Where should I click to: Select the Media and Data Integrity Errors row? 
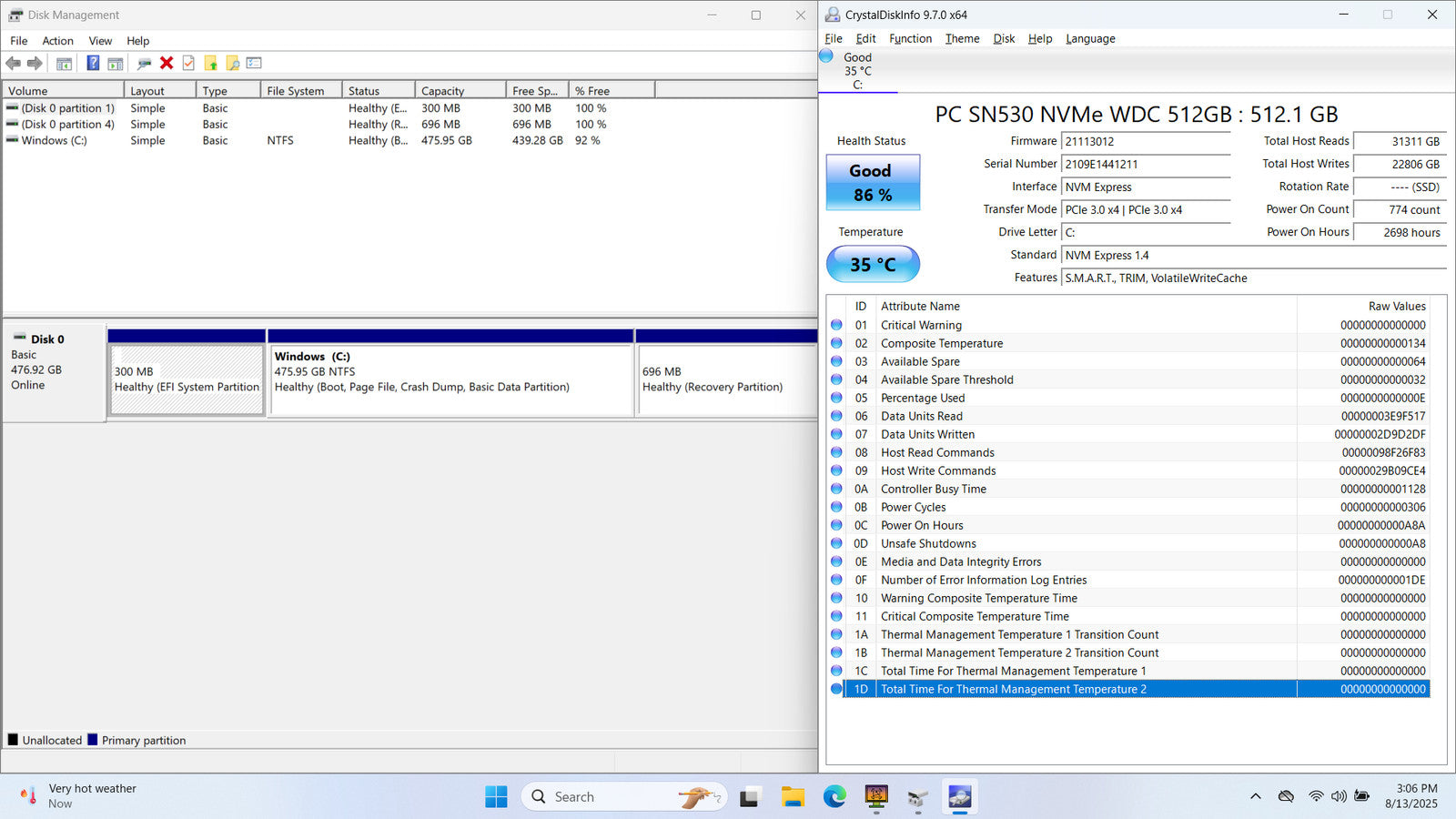click(x=1128, y=561)
